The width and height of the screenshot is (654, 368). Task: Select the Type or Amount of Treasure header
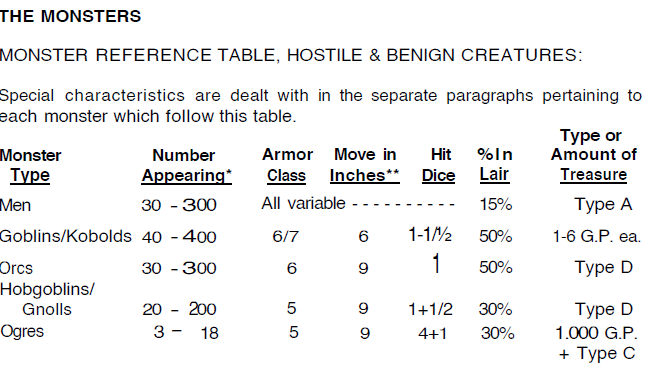594,155
